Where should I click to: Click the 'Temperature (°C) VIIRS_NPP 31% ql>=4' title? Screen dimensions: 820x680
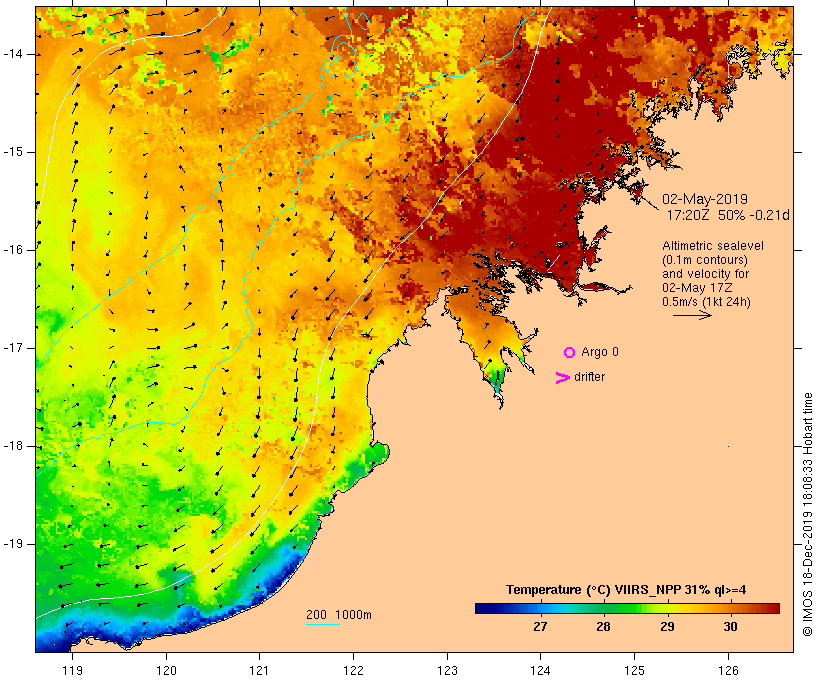coord(626,590)
